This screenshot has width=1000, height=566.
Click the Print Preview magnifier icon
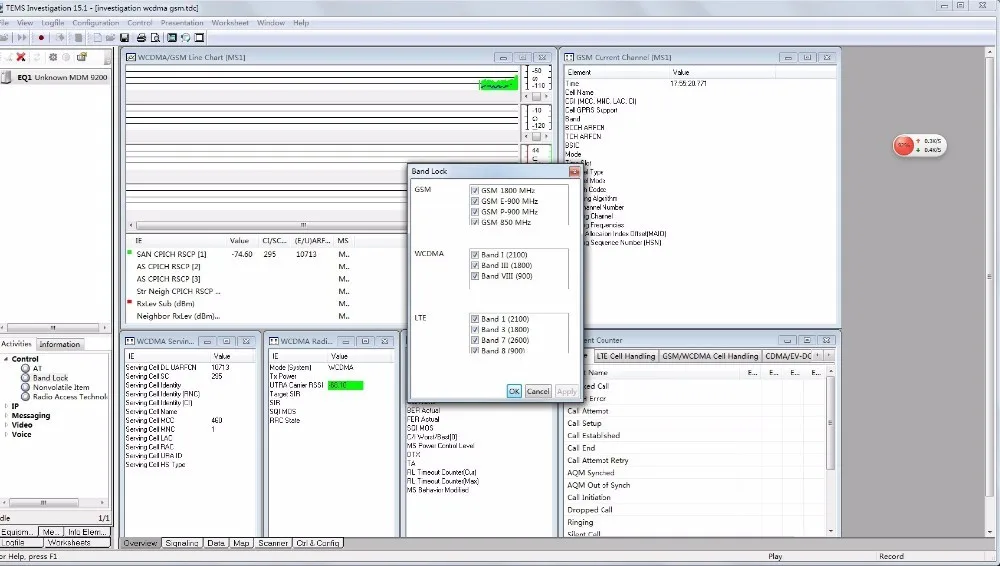155,38
